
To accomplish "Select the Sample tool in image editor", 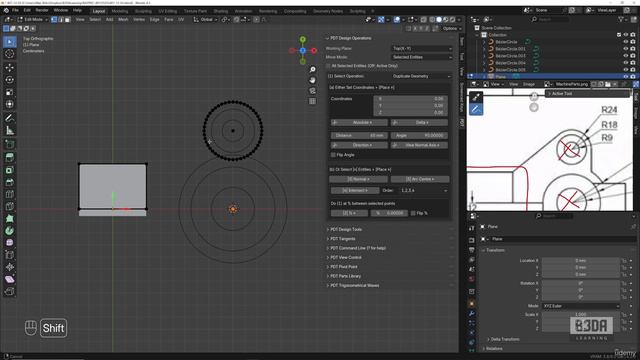I will 476,97.
